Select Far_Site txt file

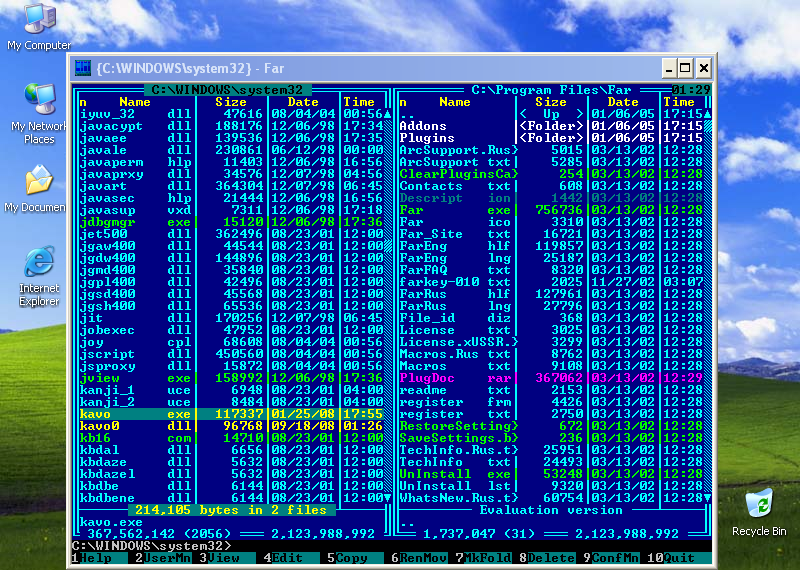click(x=551, y=234)
